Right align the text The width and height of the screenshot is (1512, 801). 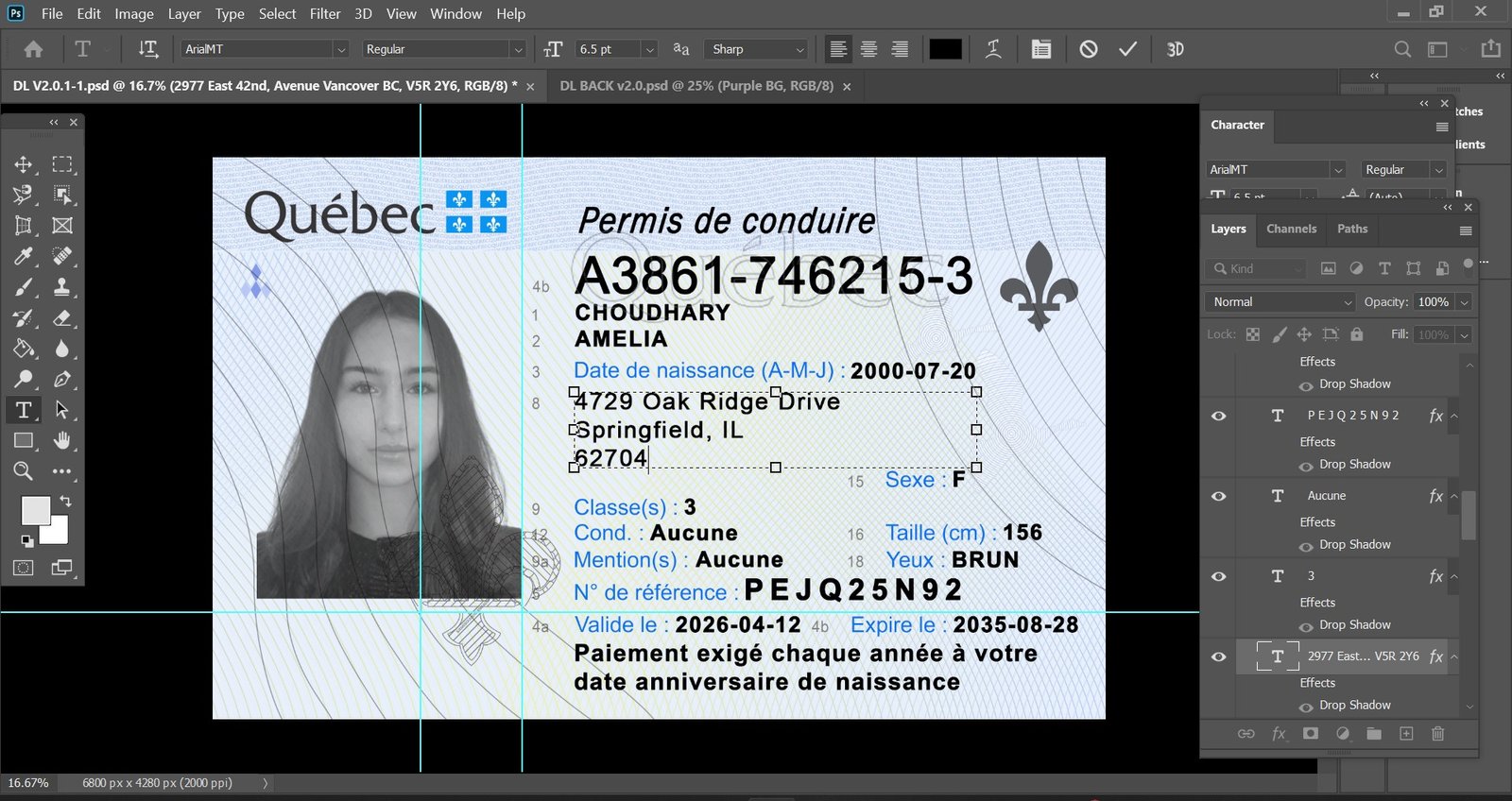click(x=901, y=49)
